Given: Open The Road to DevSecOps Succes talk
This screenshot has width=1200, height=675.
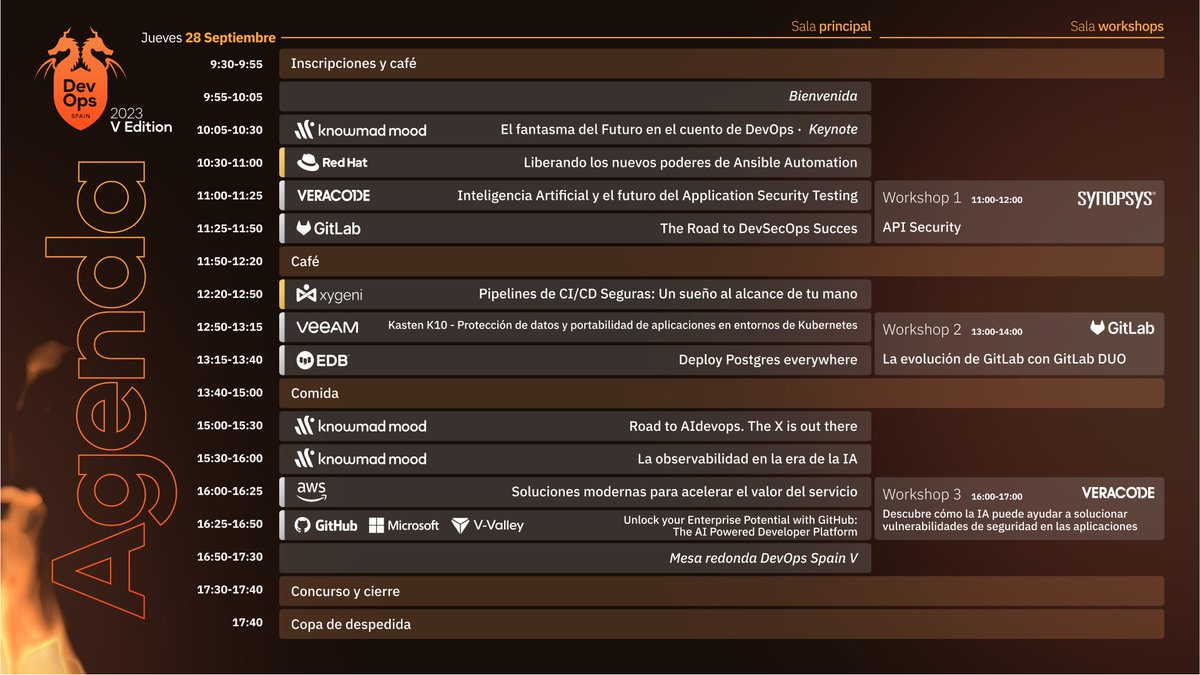Looking at the screenshot, I should (758, 228).
